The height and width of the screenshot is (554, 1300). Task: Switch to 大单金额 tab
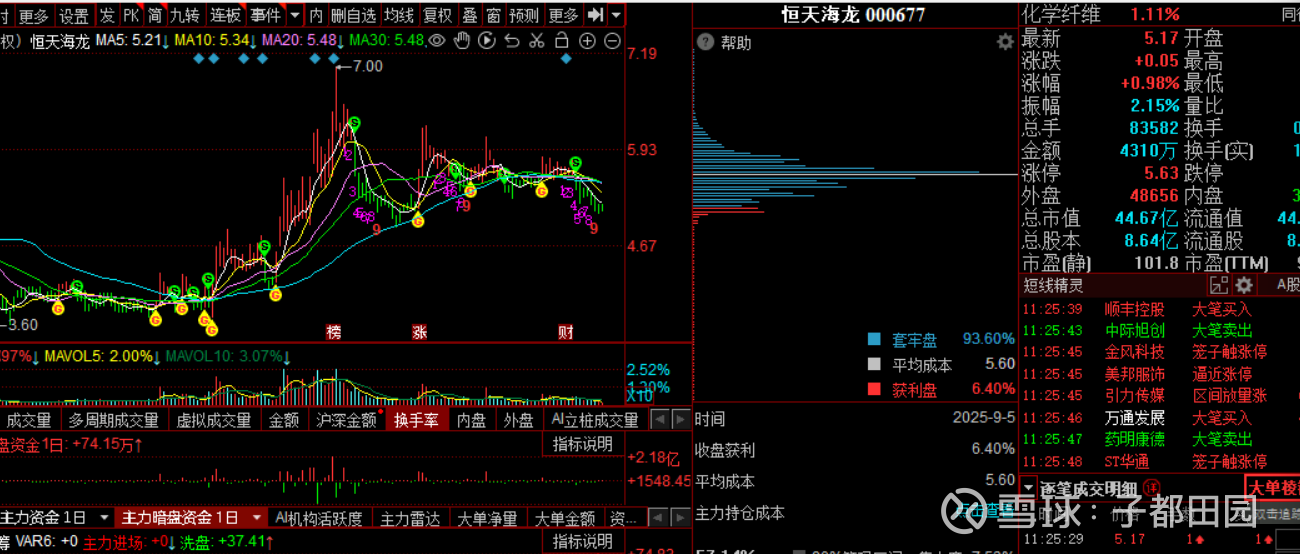pyautogui.click(x=564, y=517)
